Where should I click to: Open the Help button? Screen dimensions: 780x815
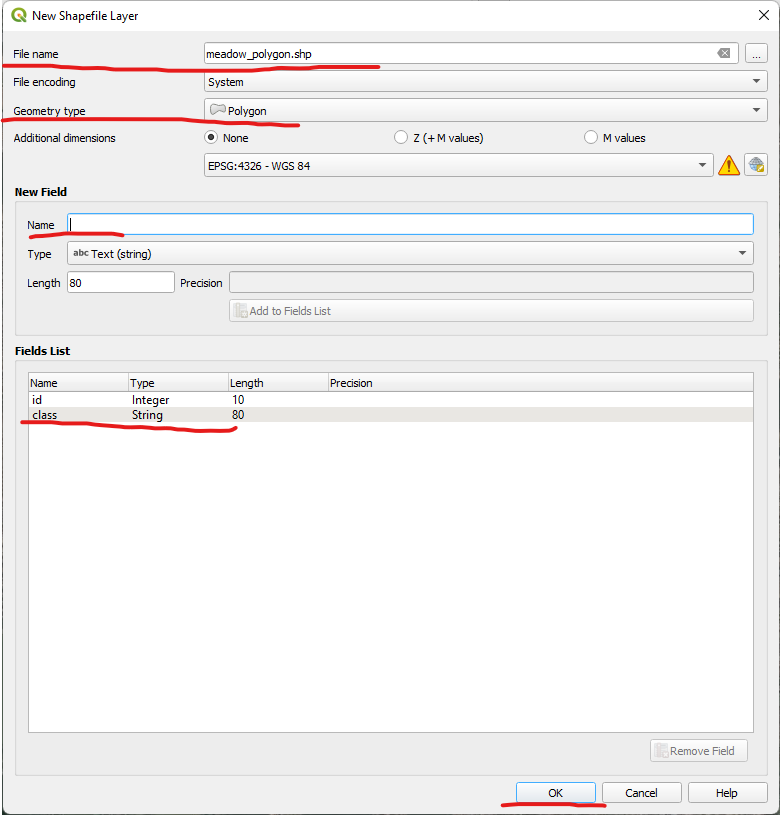click(x=727, y=793)
